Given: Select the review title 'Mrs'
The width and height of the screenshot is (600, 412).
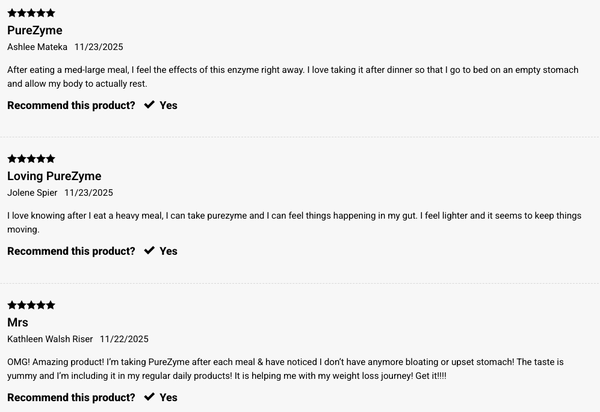Looking at the screenshot, I should (18, 322).
